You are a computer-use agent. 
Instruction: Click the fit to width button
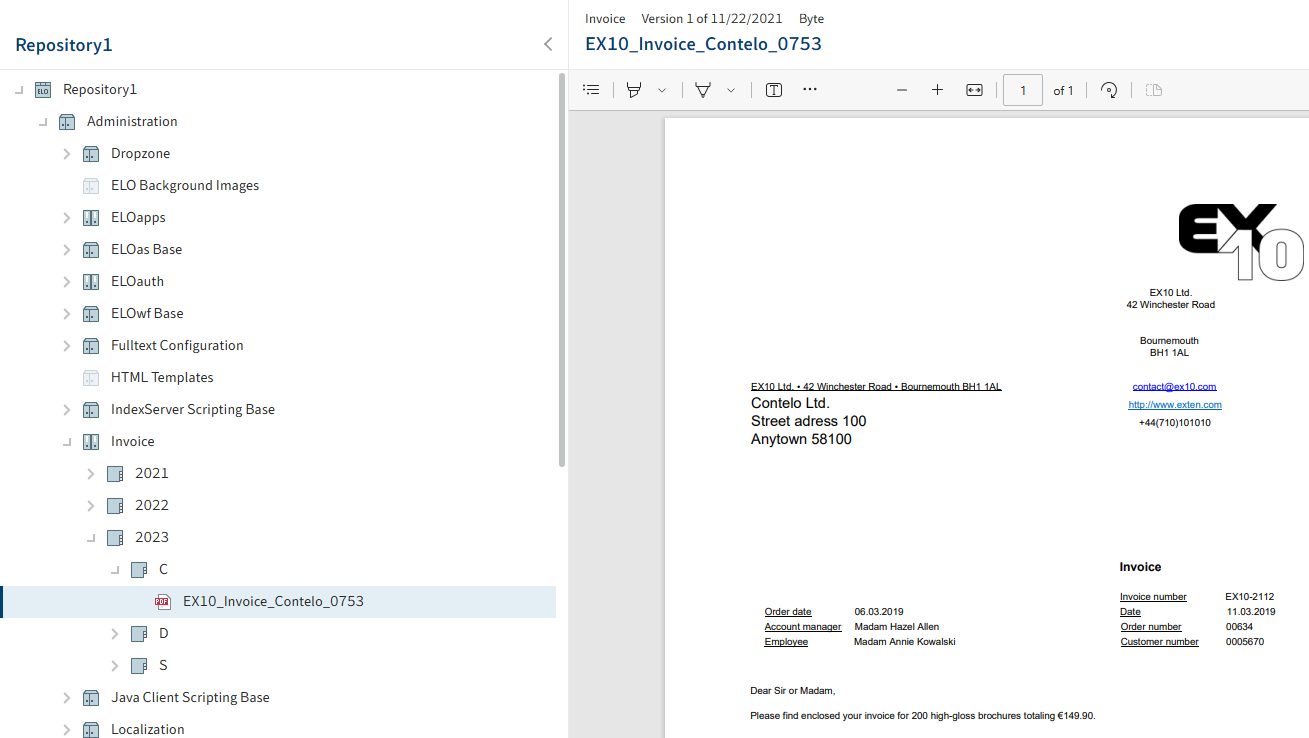pyautogui.click(x=974, y=90)
